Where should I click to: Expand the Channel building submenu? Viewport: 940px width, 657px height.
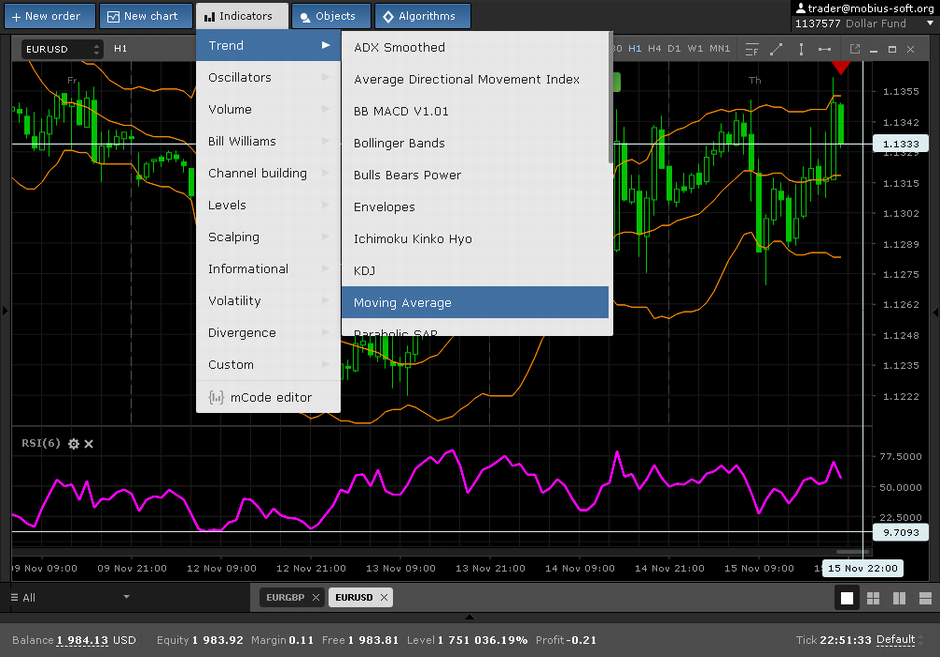point(268,173)
